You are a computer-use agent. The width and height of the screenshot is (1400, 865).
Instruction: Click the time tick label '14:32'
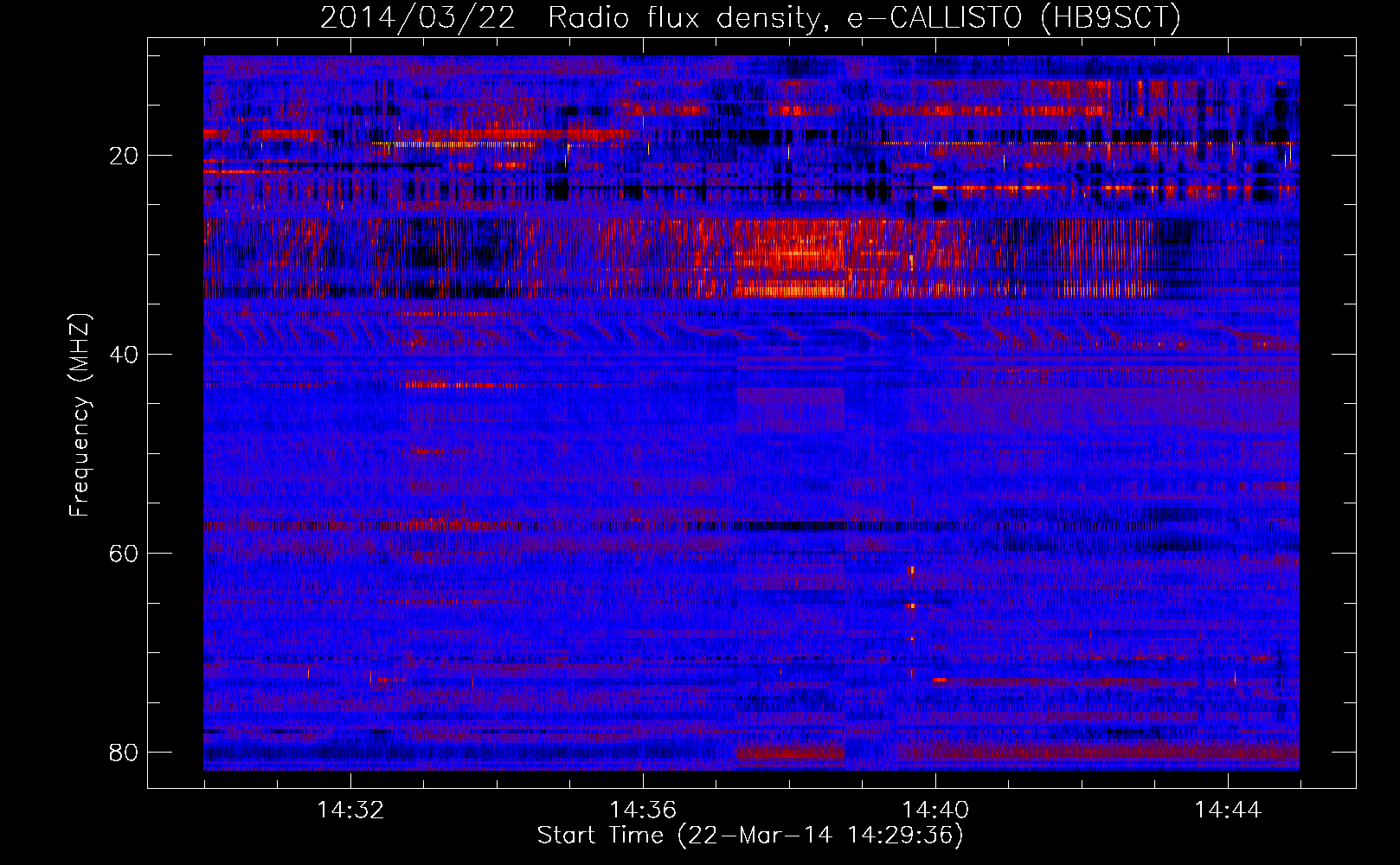coord(350,811)
